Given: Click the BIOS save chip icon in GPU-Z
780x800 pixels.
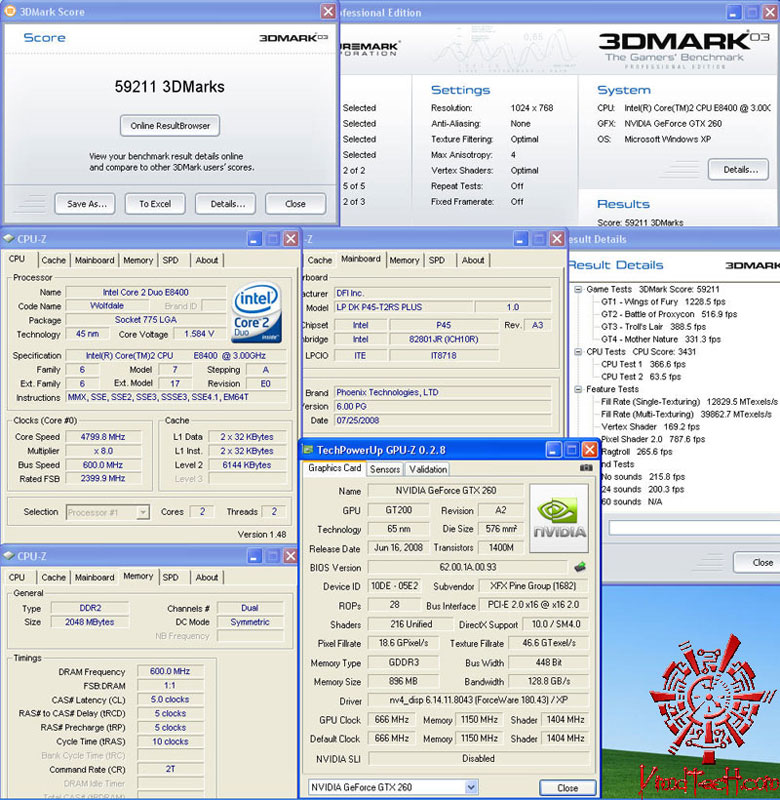Looking at the screenshot, I should point(580,567).
